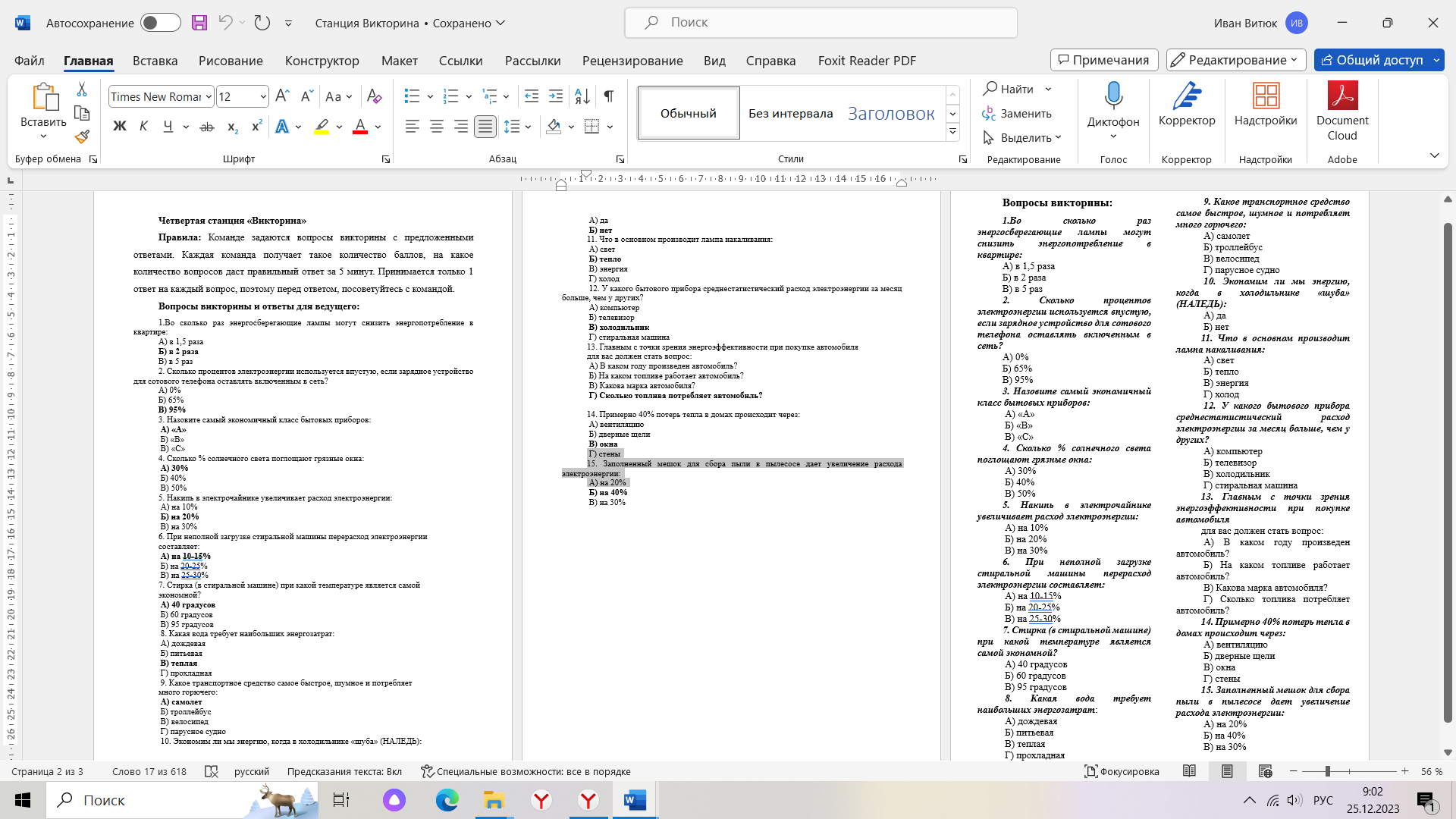This screenshot has height=819, width=1456.
Task: Click the Adobe Document Cloud icon
Action: point(1342,96)
